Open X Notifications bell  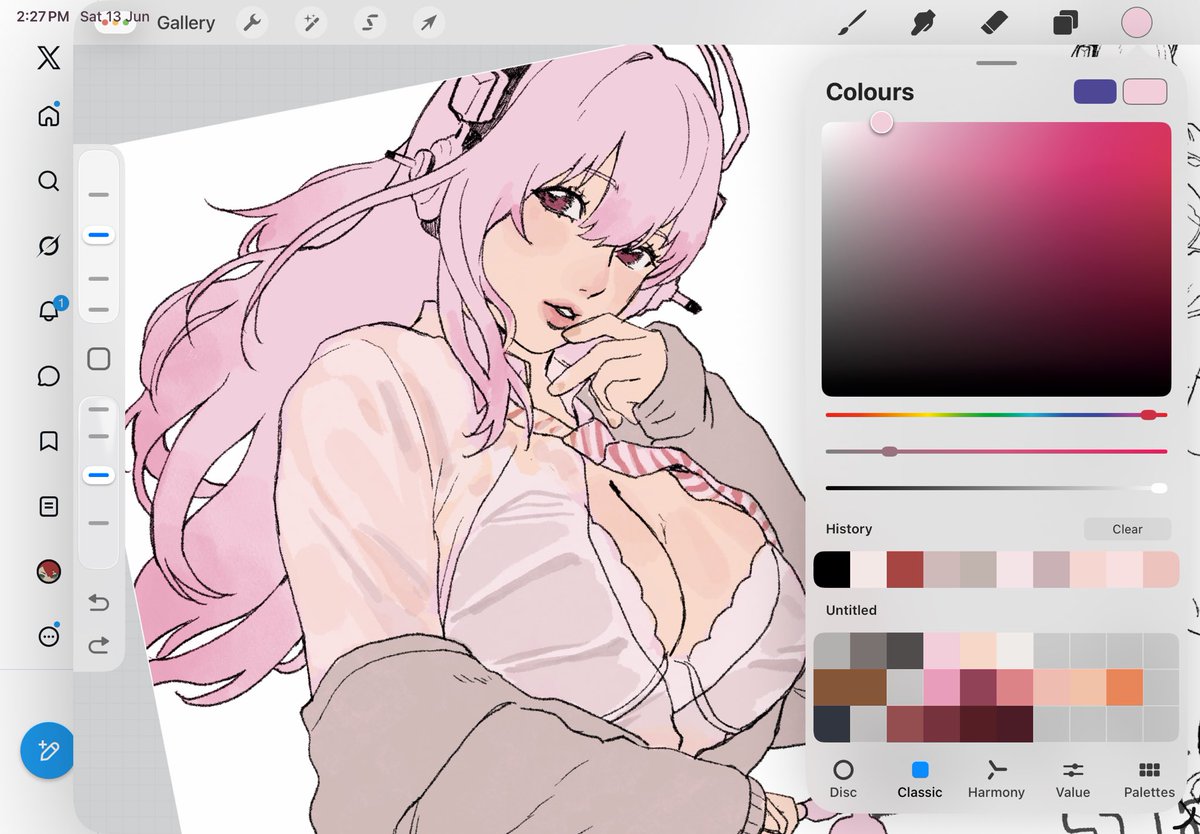click(48, 311)
